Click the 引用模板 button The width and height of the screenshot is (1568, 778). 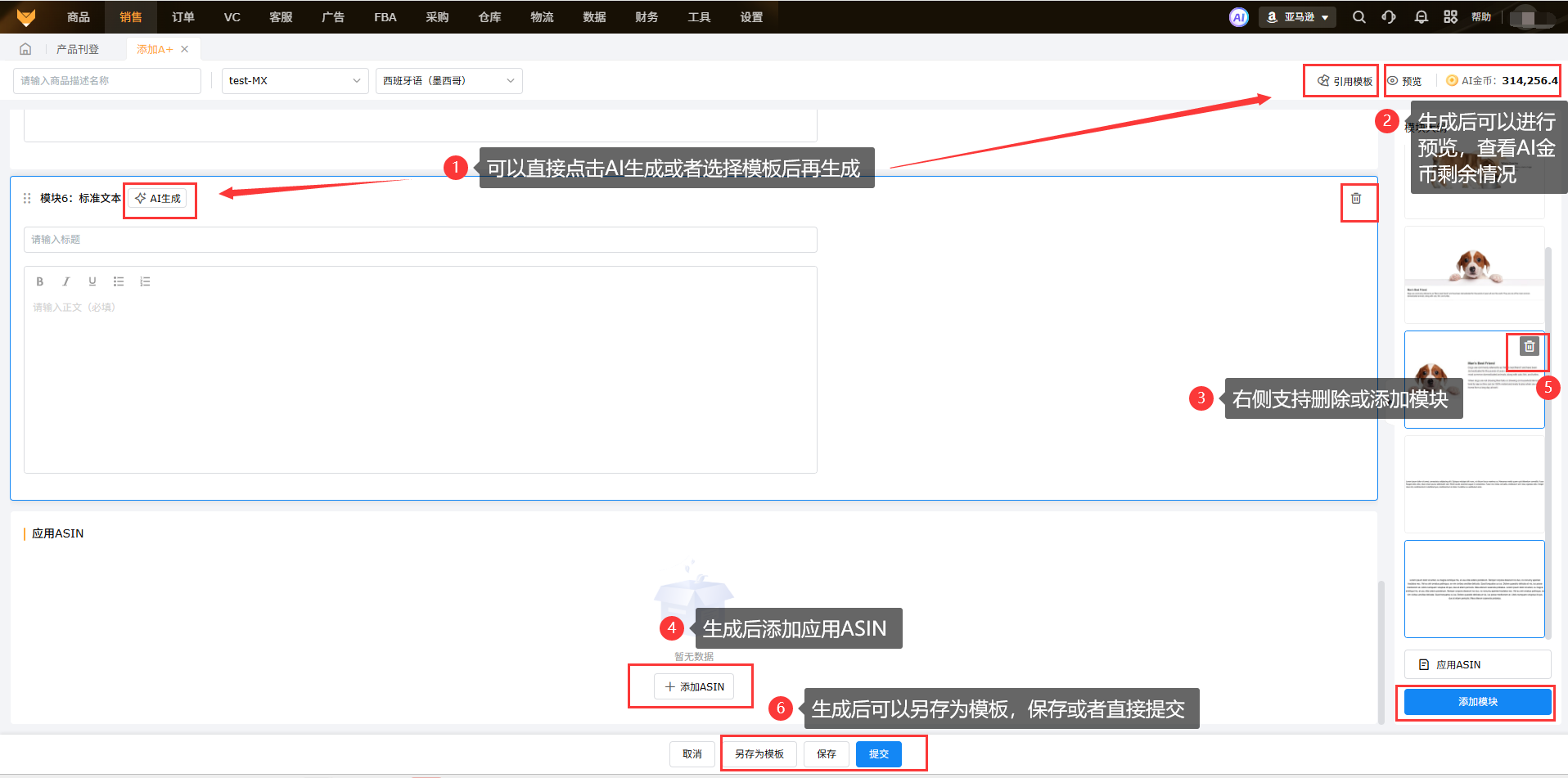(x=1345, y=81)
